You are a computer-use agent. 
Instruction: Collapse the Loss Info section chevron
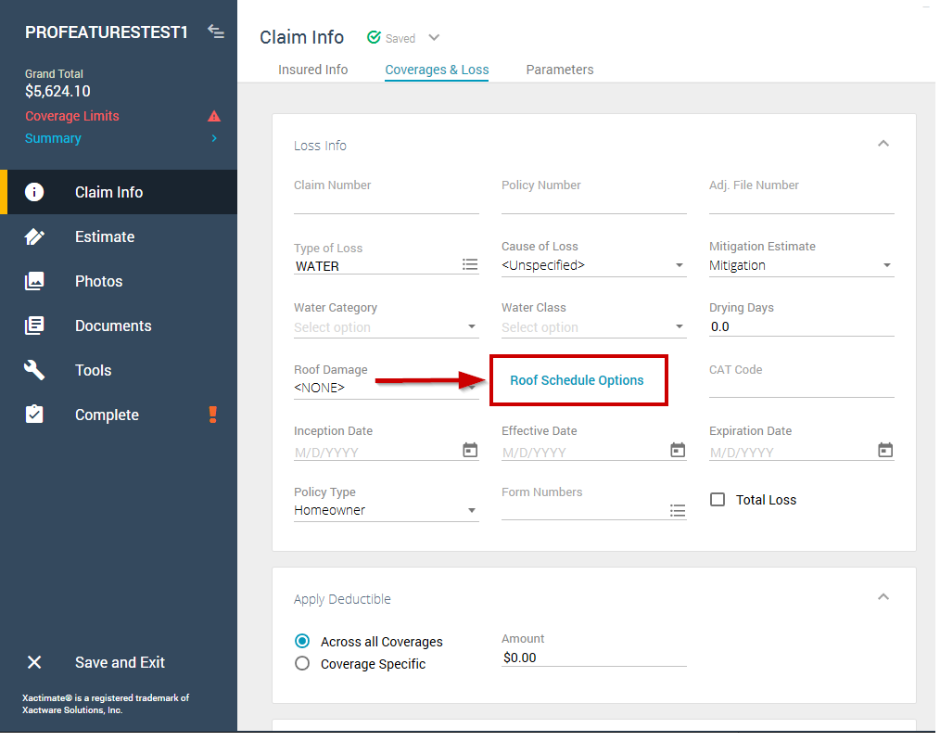click(x=883, y=144)
